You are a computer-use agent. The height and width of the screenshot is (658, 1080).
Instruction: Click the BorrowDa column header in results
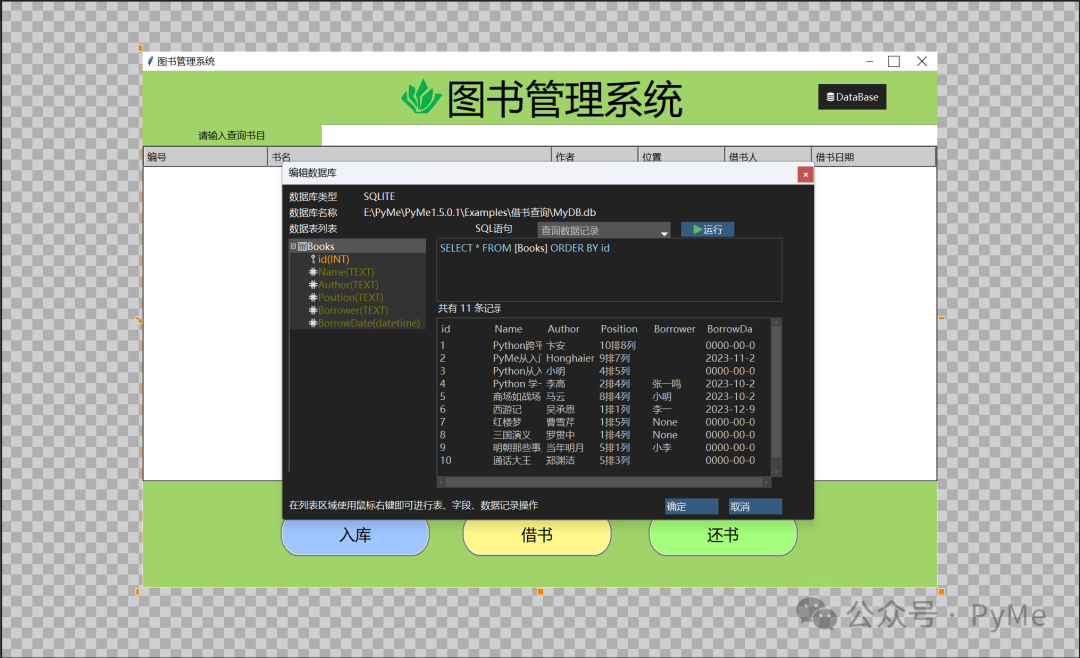click(x=729, y=329)
